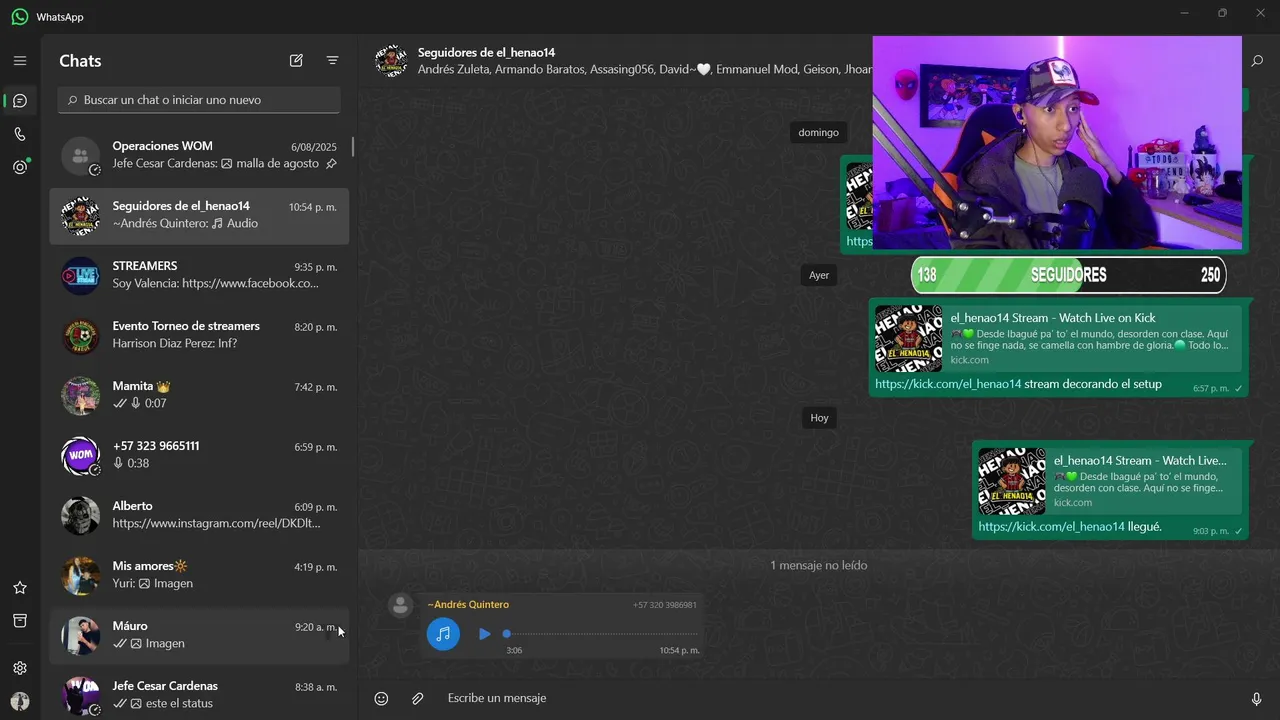The width and height of the screenshot is (1280, 720).
Task: Click the group avatar in chat header
Action: coord(391,61)
